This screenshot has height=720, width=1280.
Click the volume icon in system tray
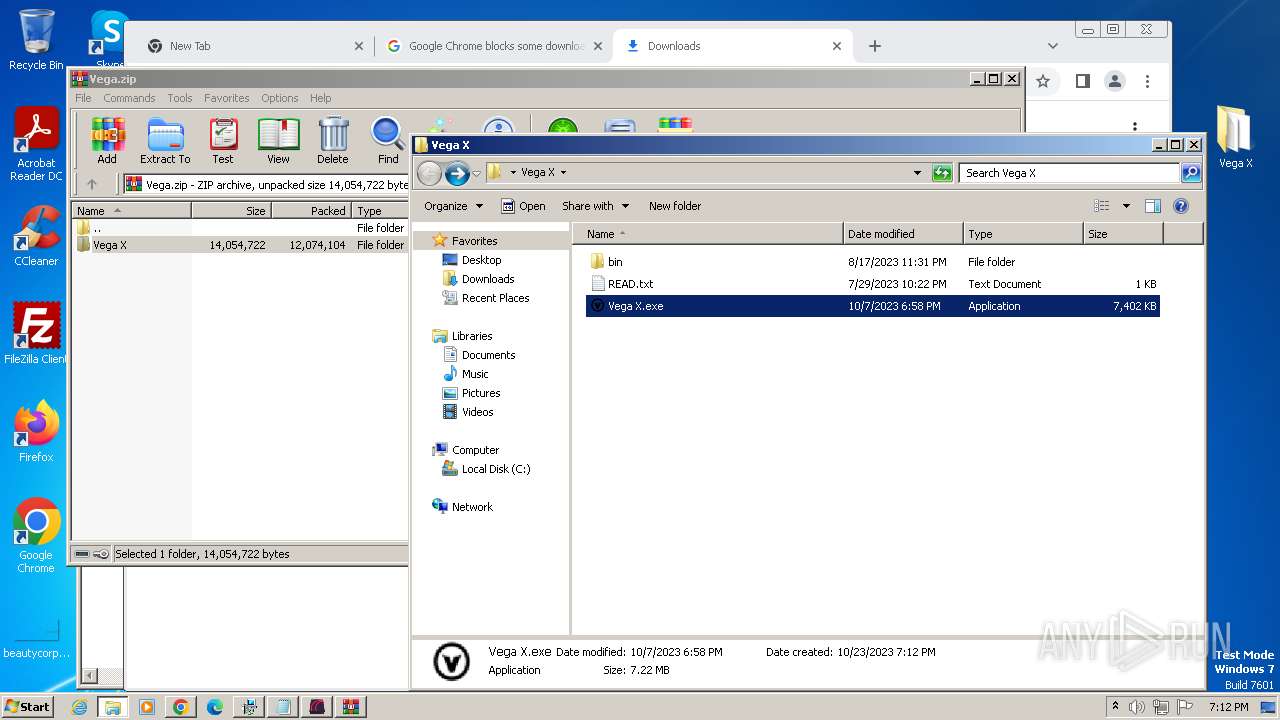pos(1137,707)
